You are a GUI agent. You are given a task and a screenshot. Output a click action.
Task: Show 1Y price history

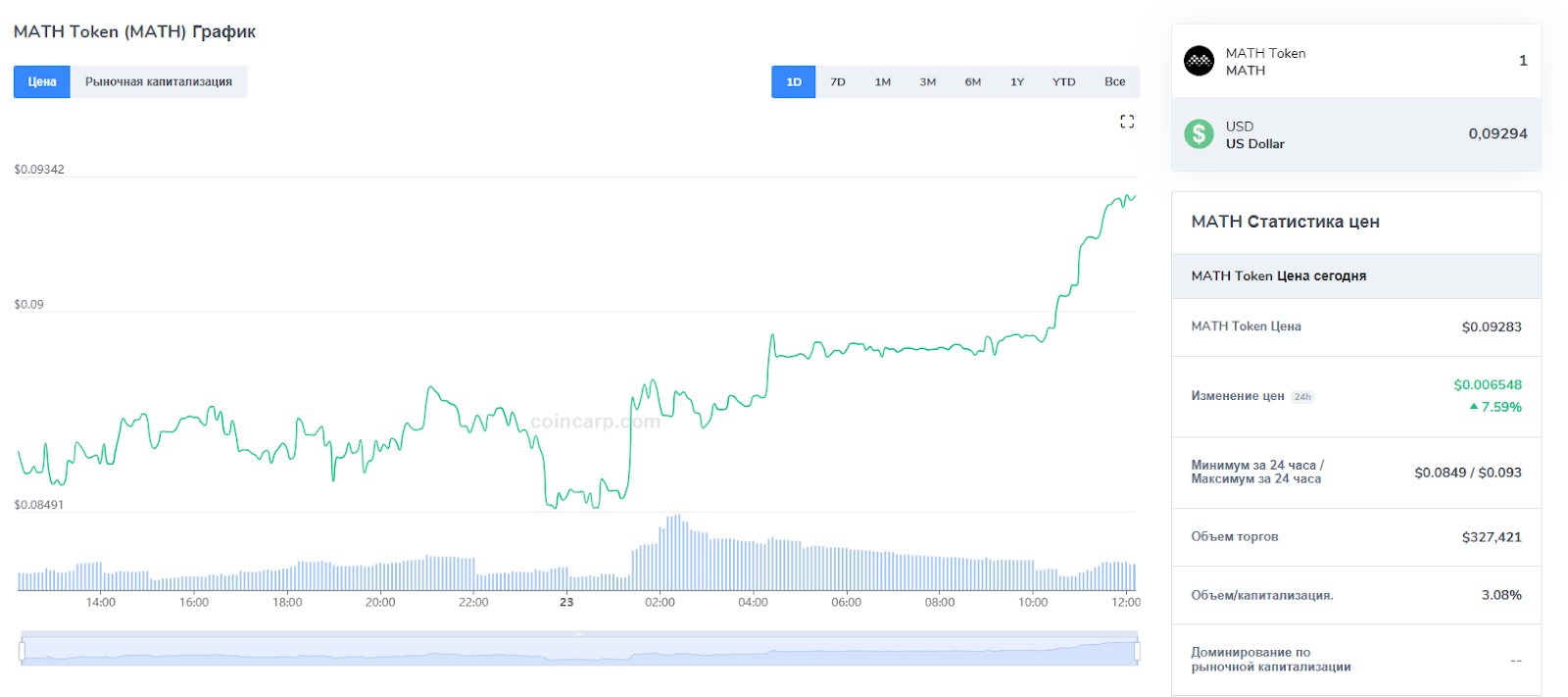(1017, 82)
